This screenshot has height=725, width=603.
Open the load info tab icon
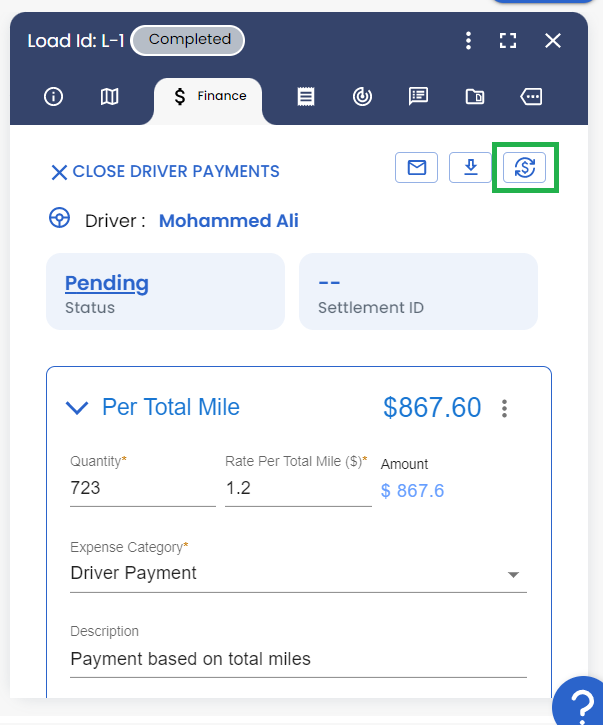[x=53, y=97]
